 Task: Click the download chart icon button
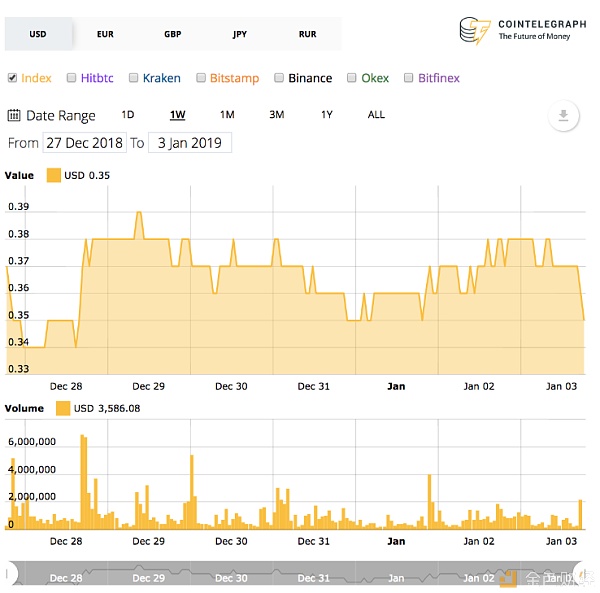pos(563,115)
